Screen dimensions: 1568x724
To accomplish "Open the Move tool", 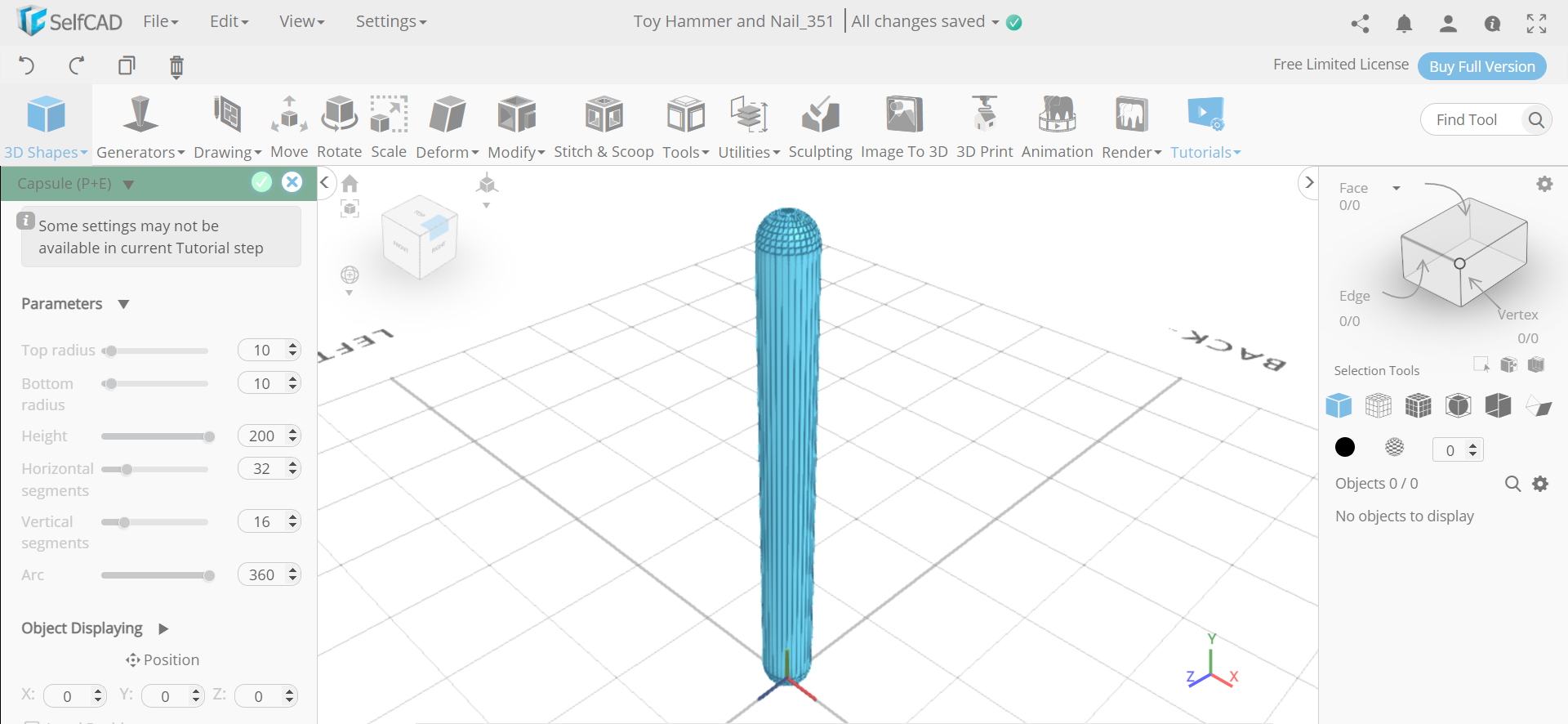I will [289, 127].
